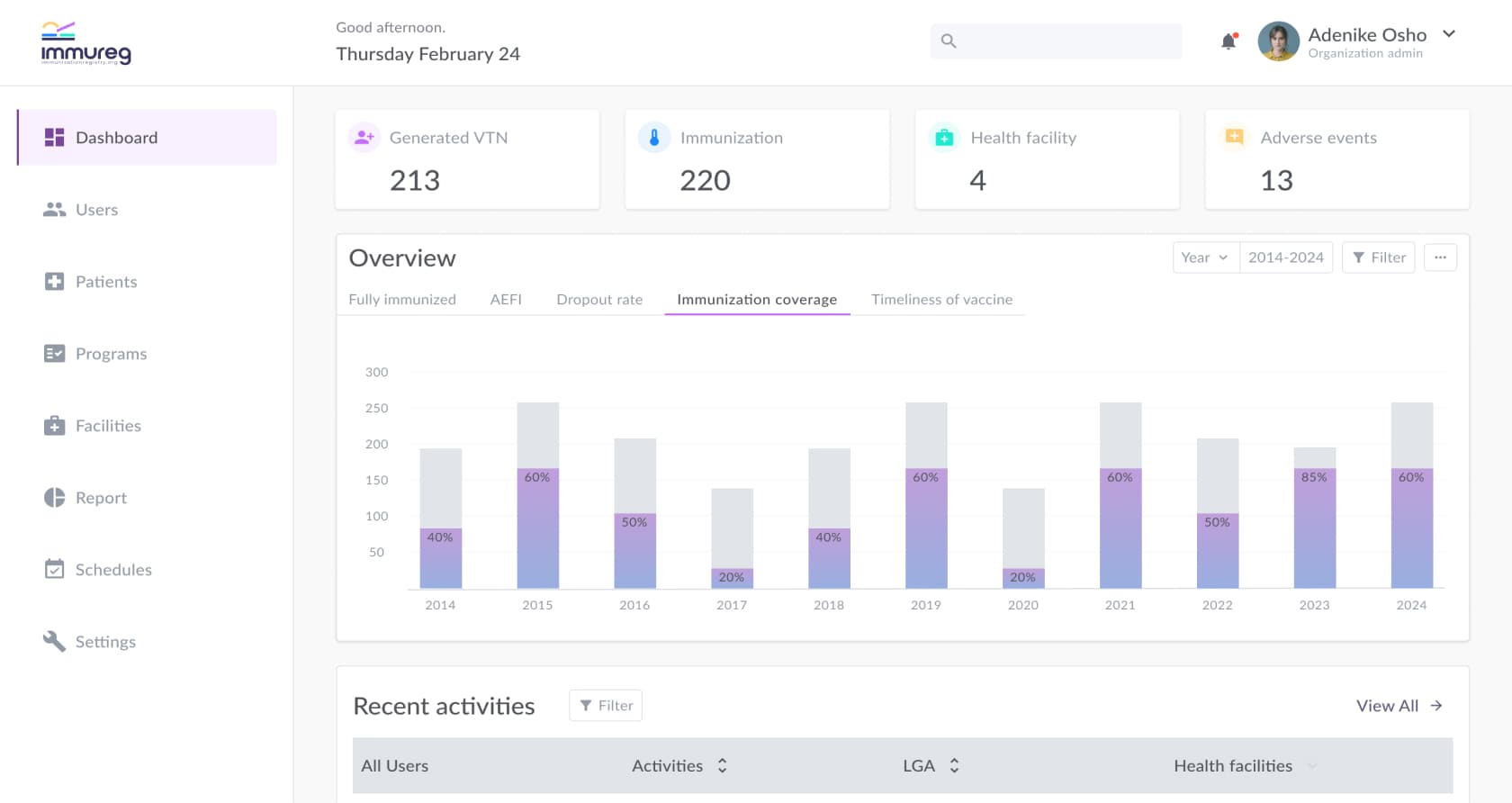Switch to Fully immunized tab
The image size is (1512, 803).
pyautogui.click(x=402, y=300)
